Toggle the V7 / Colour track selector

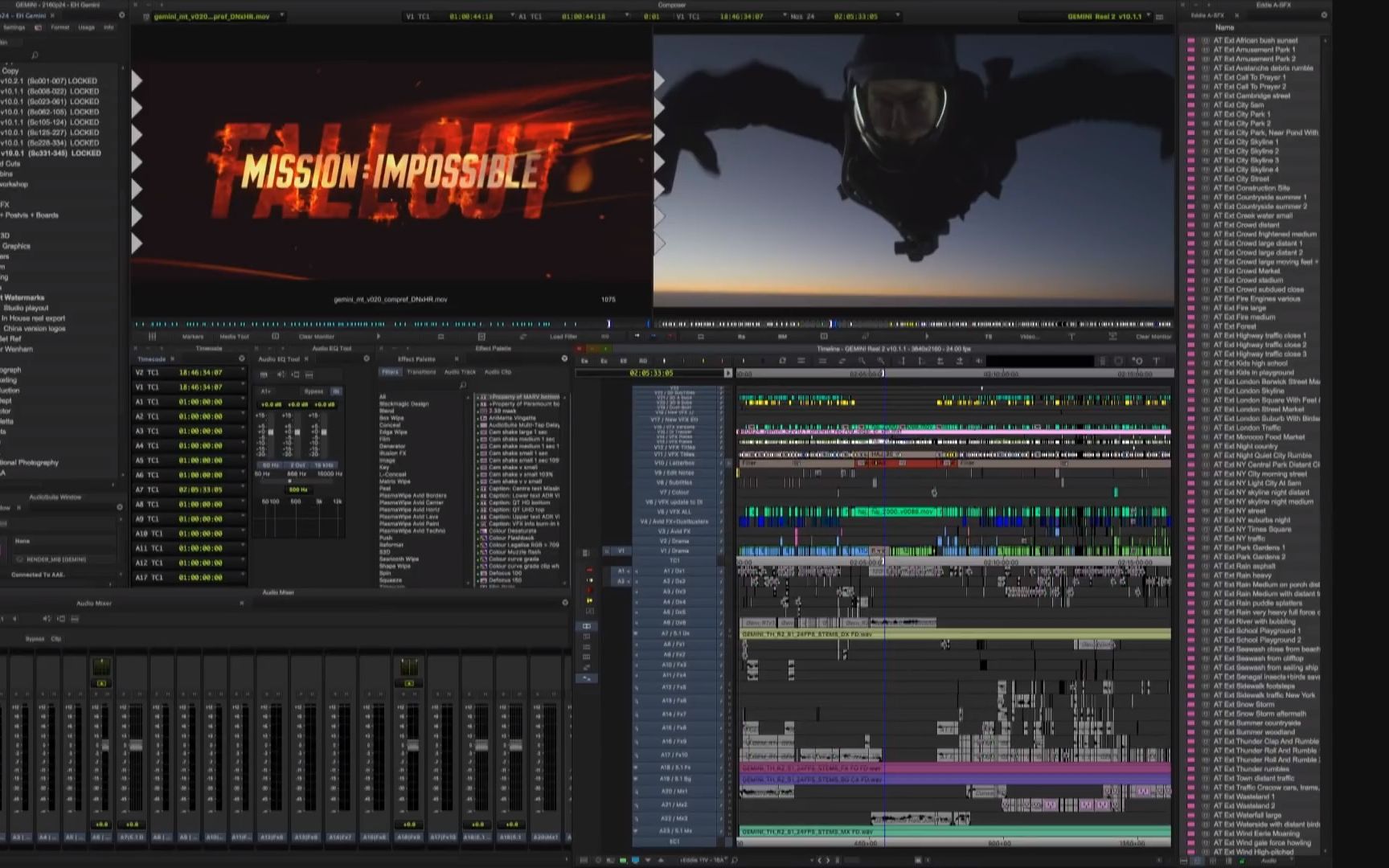(x=674, y=492)
